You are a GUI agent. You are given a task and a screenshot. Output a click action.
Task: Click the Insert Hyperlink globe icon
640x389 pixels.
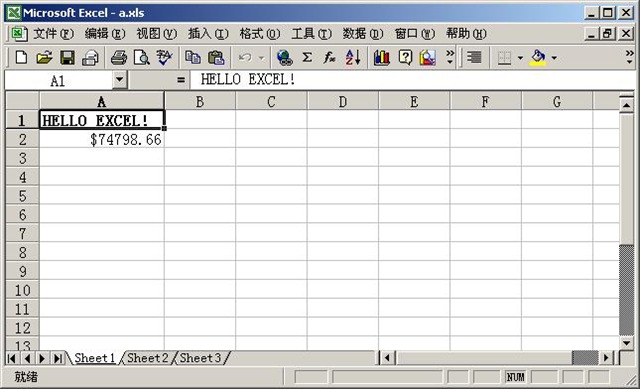(284, 58)
